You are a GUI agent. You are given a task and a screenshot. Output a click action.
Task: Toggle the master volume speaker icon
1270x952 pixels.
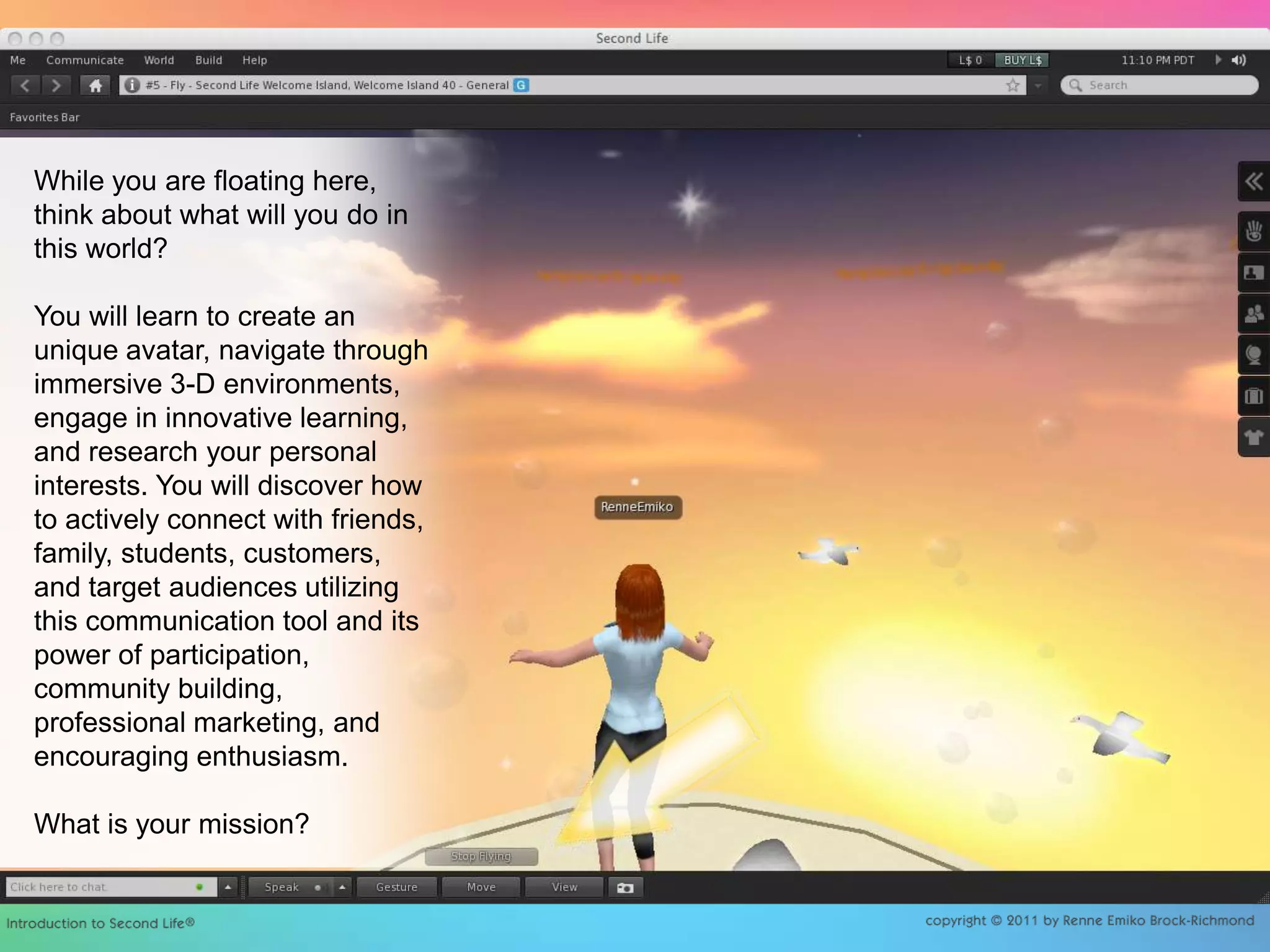tap(1239, 60)
